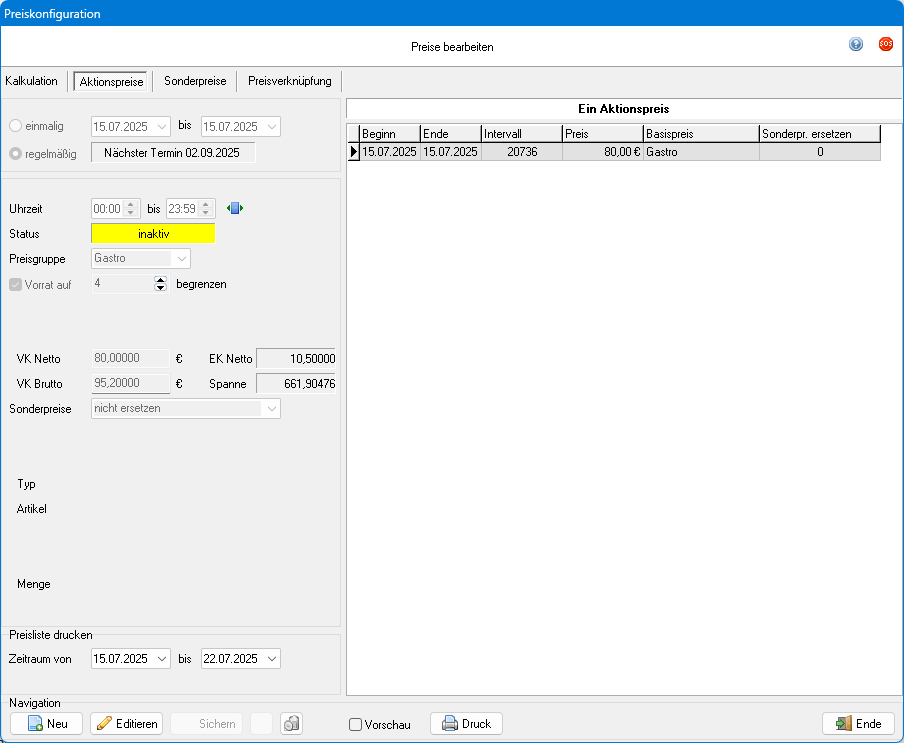Click the full-day time range icon beside Uhrzeit

pos(234,208)
